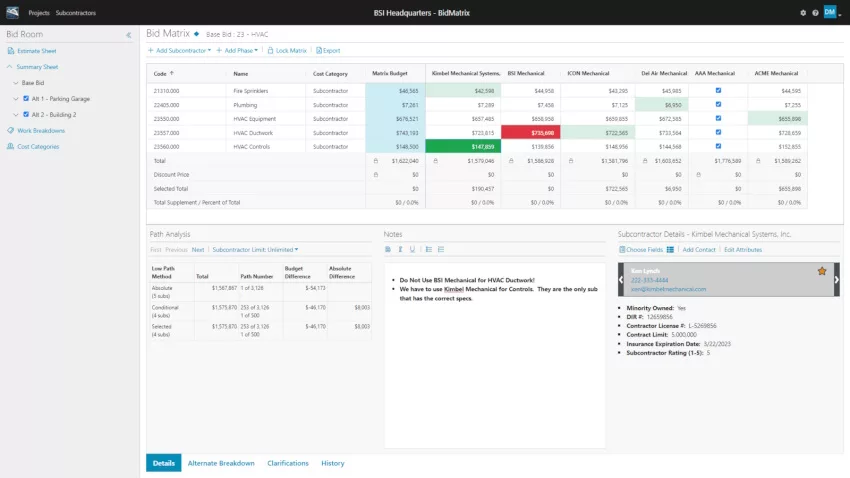Open the Clarifications tab

288,463
